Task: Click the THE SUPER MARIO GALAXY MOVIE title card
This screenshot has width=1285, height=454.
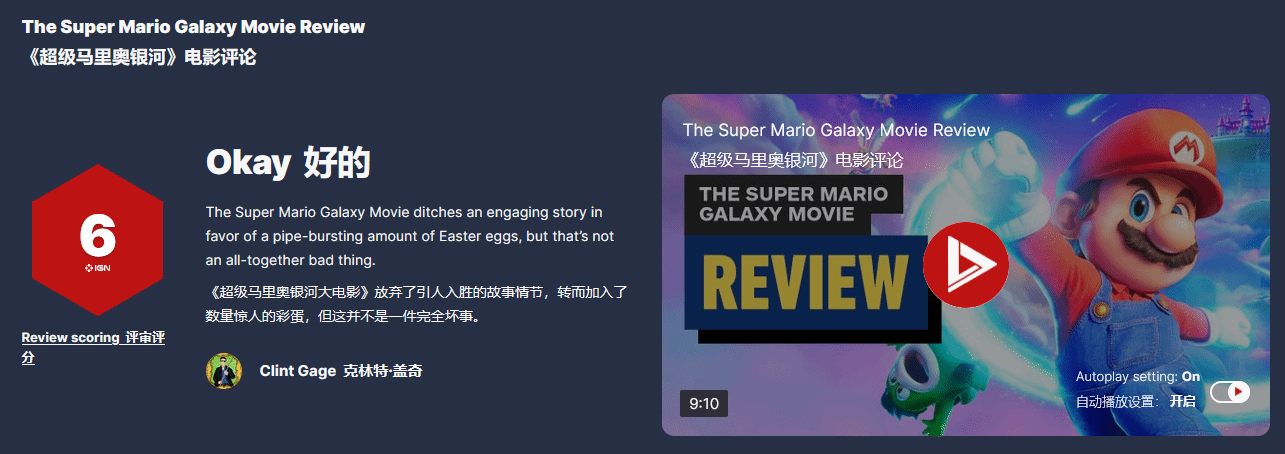Action: click(794, 204)
